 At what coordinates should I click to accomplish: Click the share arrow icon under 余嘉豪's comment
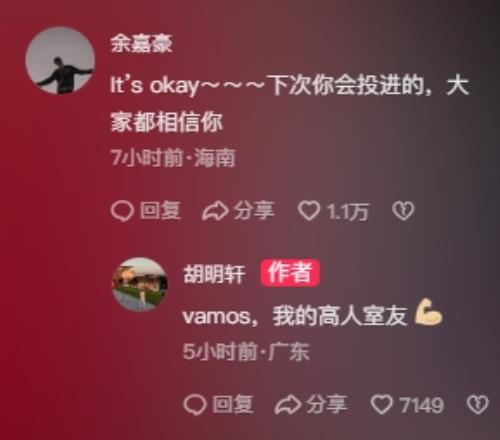(215, 211)
